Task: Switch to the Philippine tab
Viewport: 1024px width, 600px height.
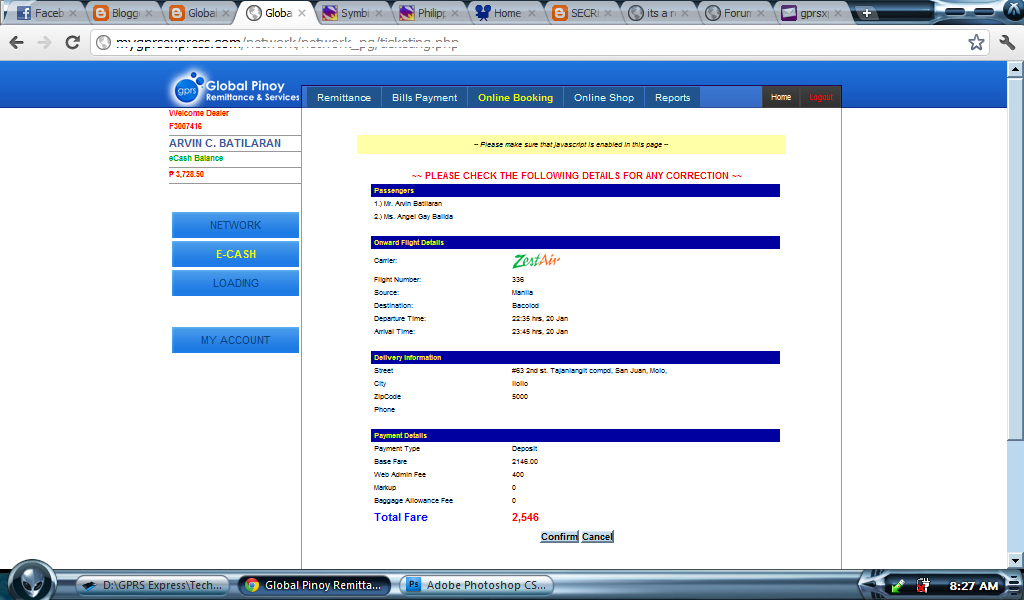Action: pyautogui.click(x=429, y=13)
